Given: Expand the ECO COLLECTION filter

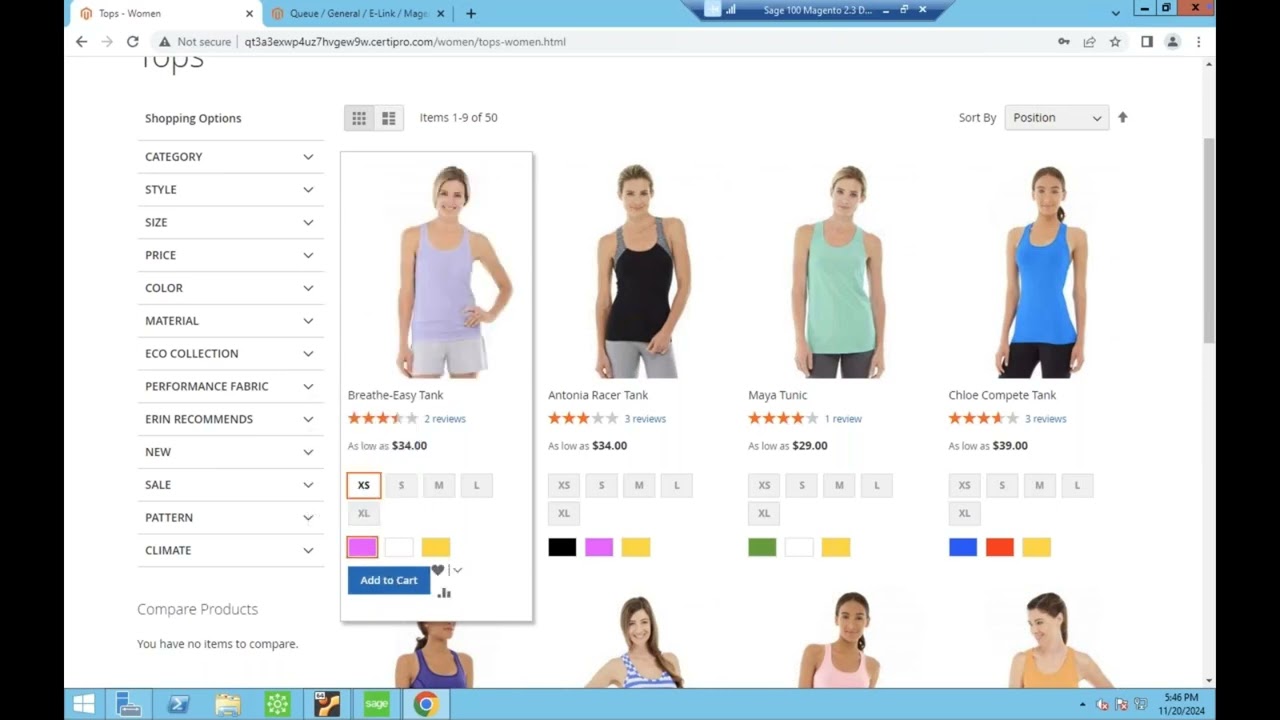Looking at the screenshot, I should tap(230, 354).
